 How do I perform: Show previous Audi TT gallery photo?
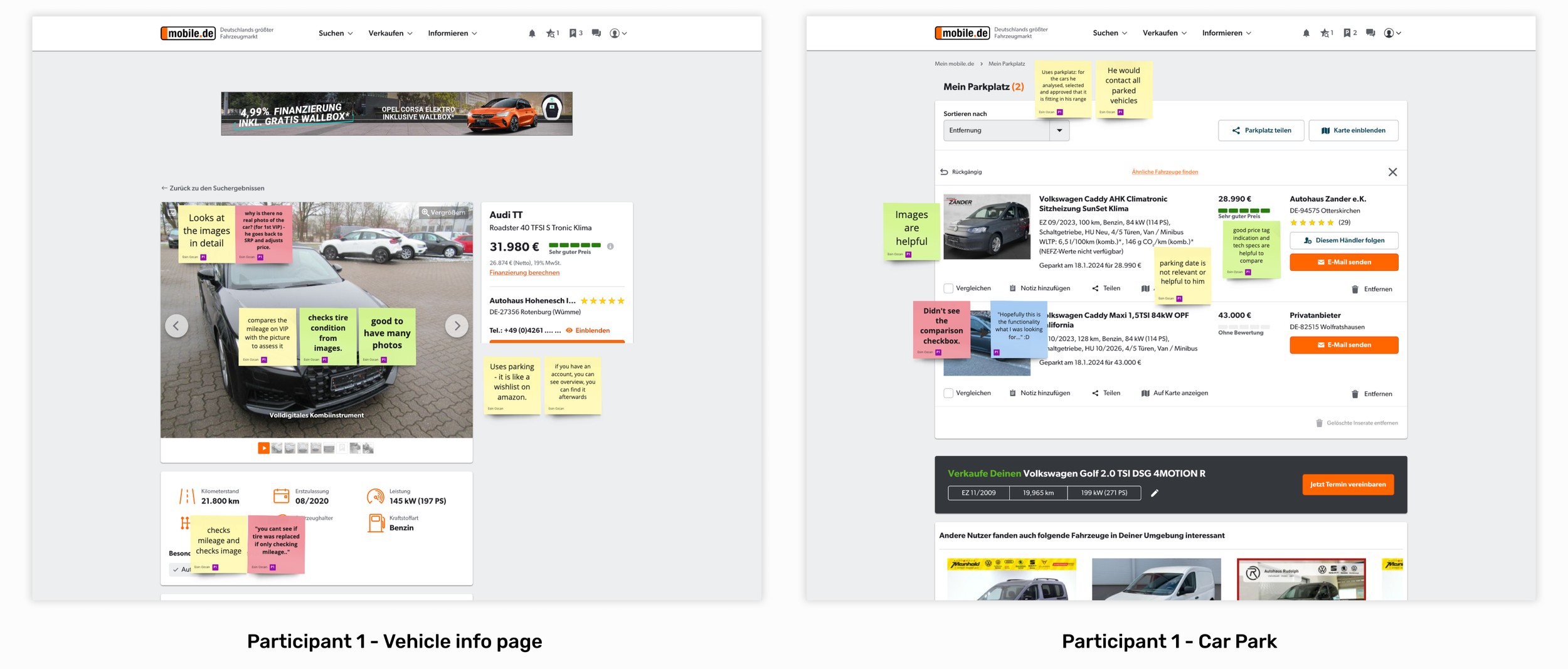coord(176,325)
